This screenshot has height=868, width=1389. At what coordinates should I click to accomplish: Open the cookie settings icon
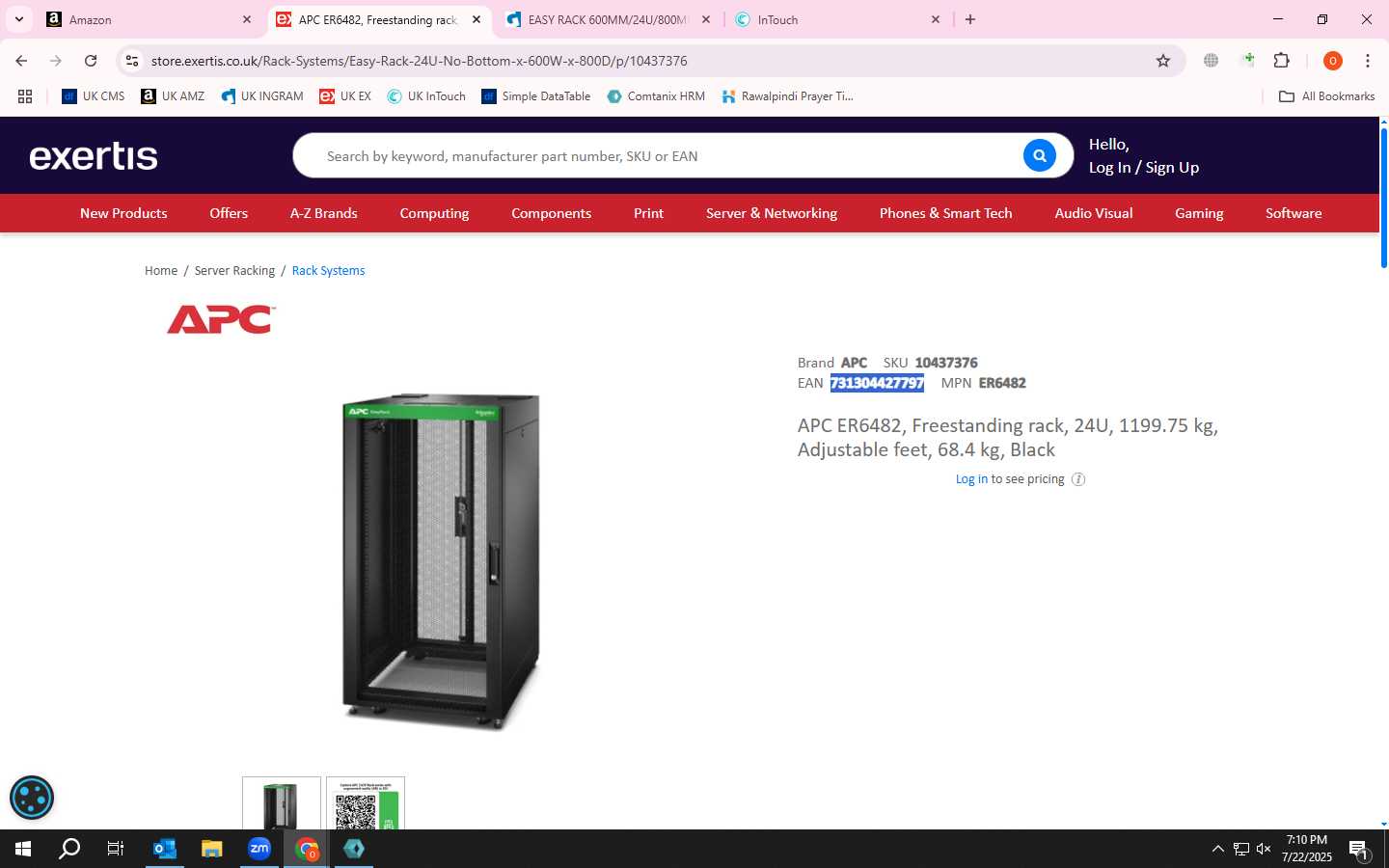[32, 798]
